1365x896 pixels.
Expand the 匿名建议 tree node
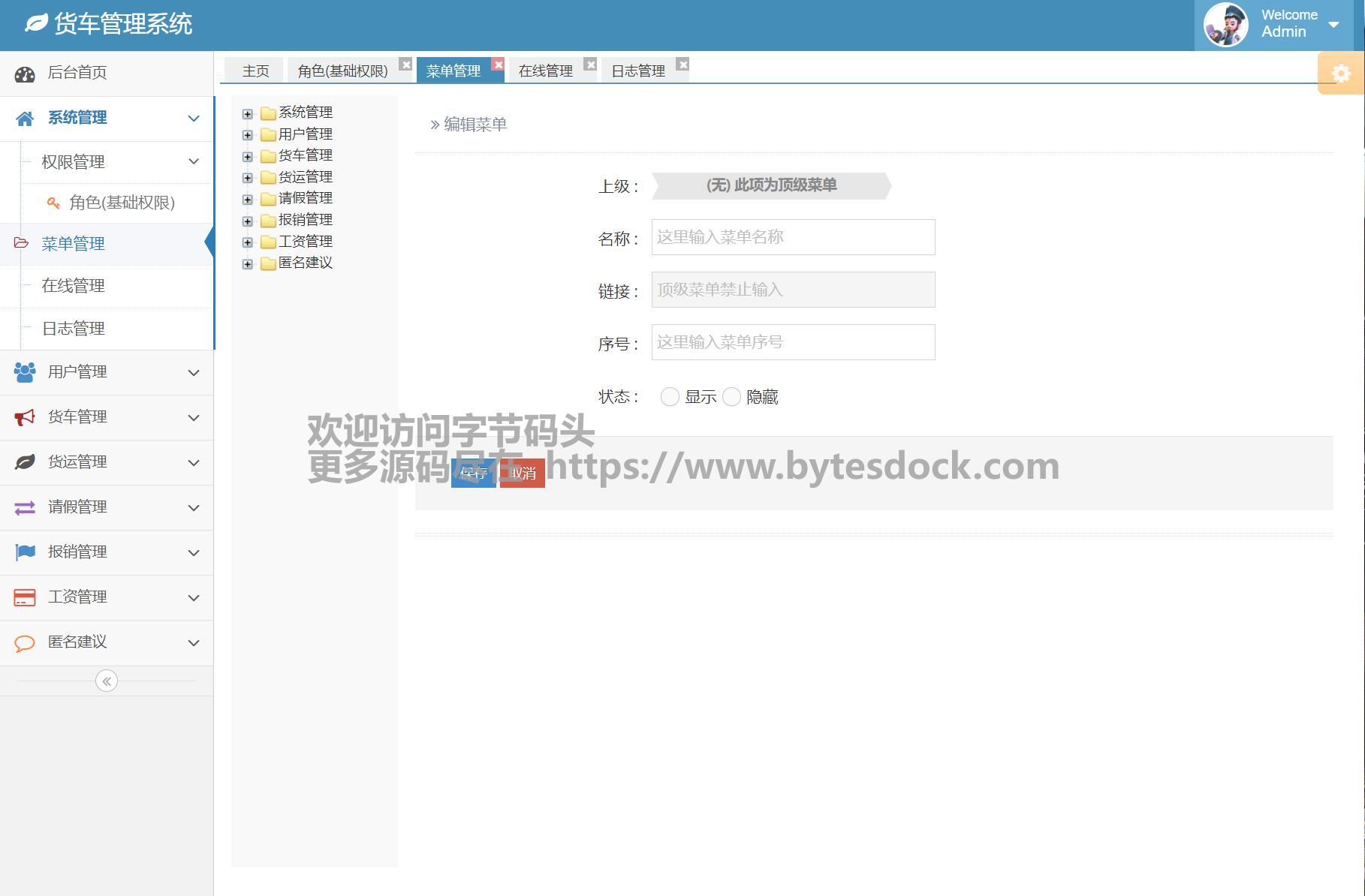pos(248,264)
